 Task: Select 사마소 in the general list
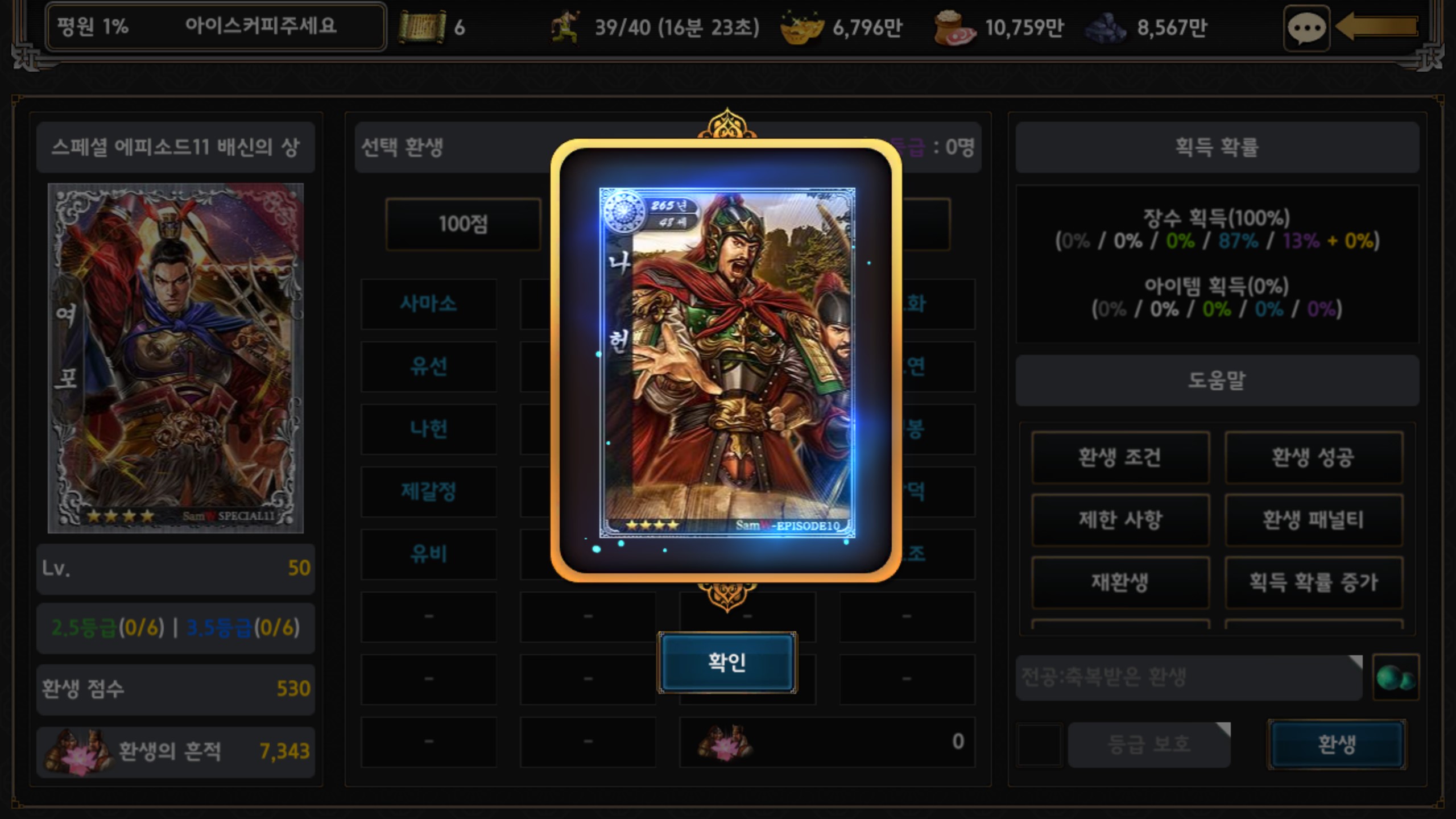tap(429, 304)
